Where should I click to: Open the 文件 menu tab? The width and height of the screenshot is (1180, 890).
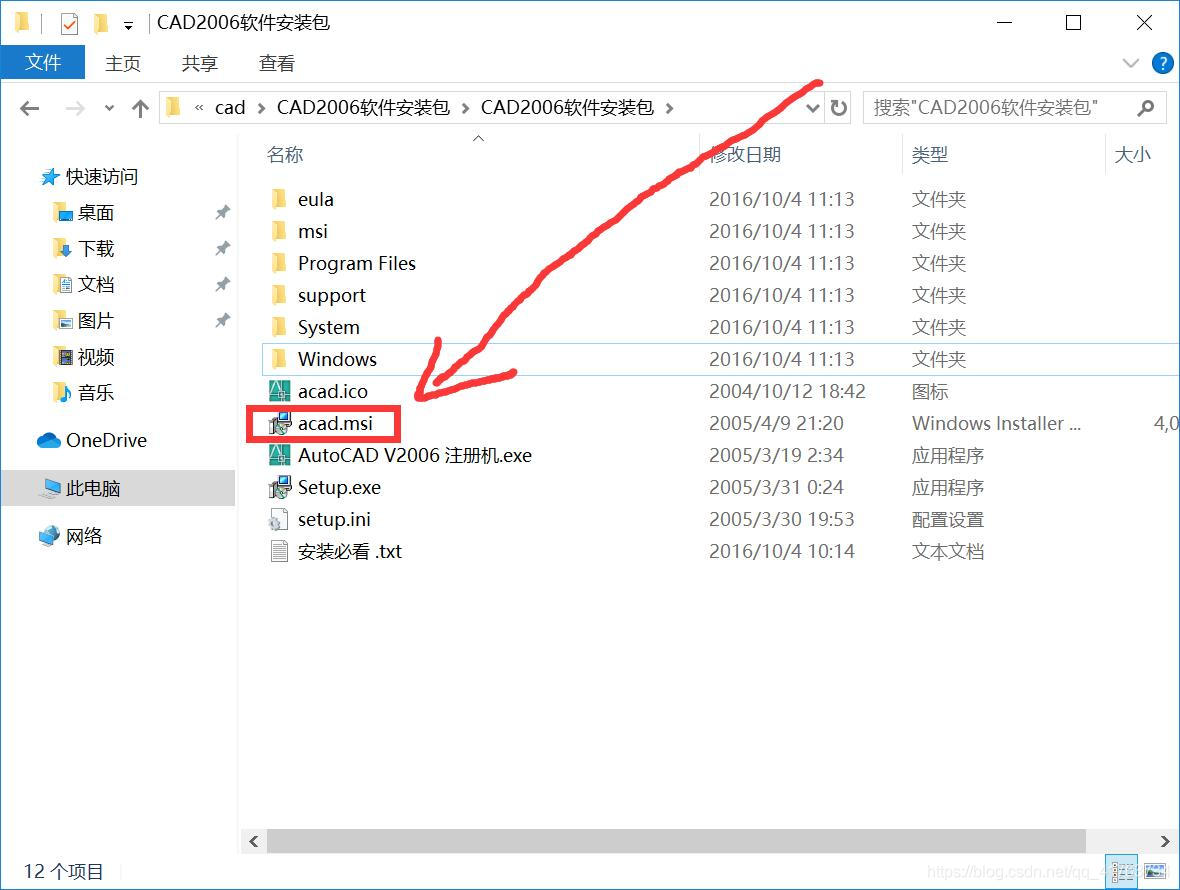coord(43,62)
